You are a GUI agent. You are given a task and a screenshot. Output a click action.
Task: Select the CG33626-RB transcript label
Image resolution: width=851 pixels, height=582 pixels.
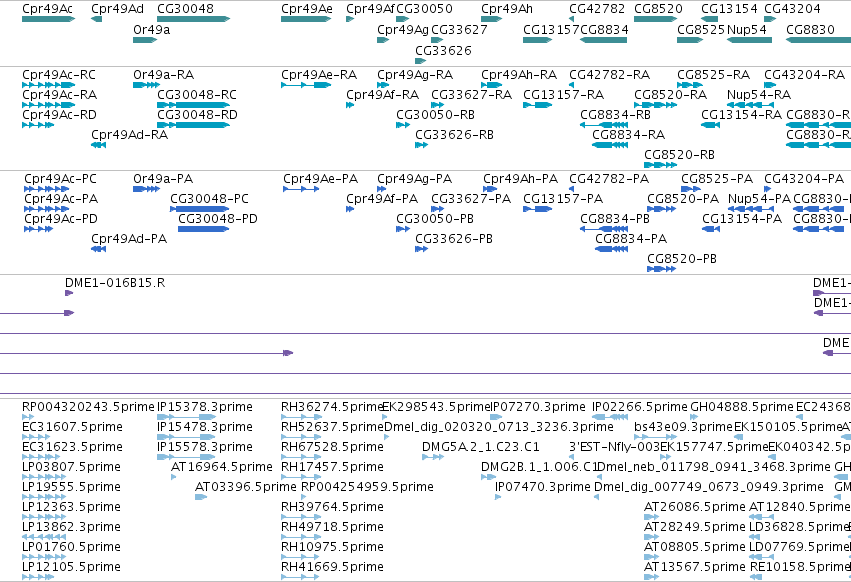[454, 135]
